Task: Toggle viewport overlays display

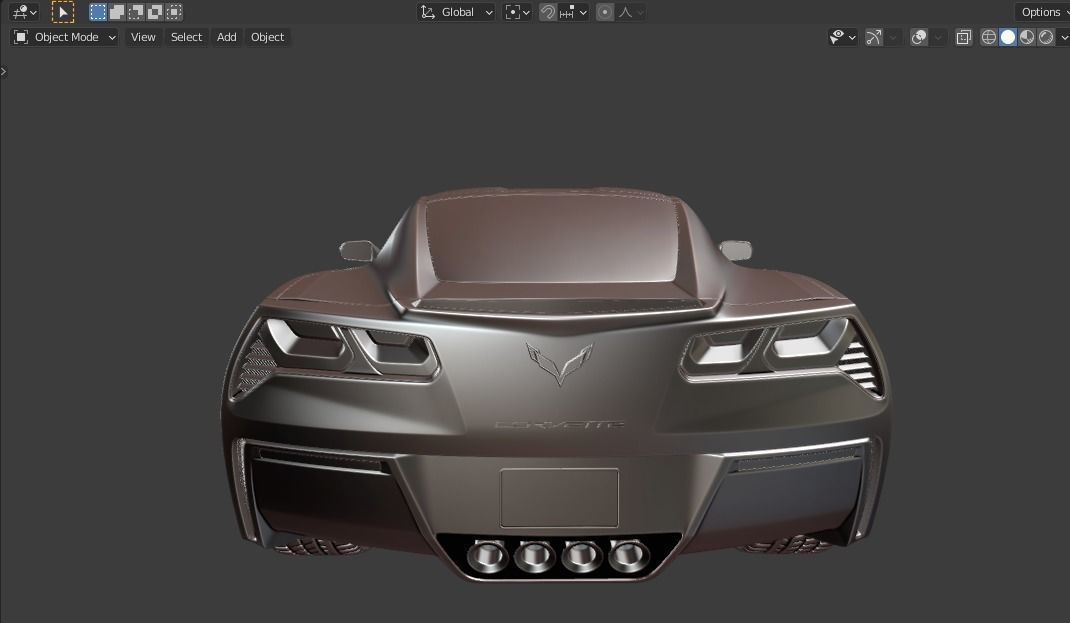Action: 919,37
